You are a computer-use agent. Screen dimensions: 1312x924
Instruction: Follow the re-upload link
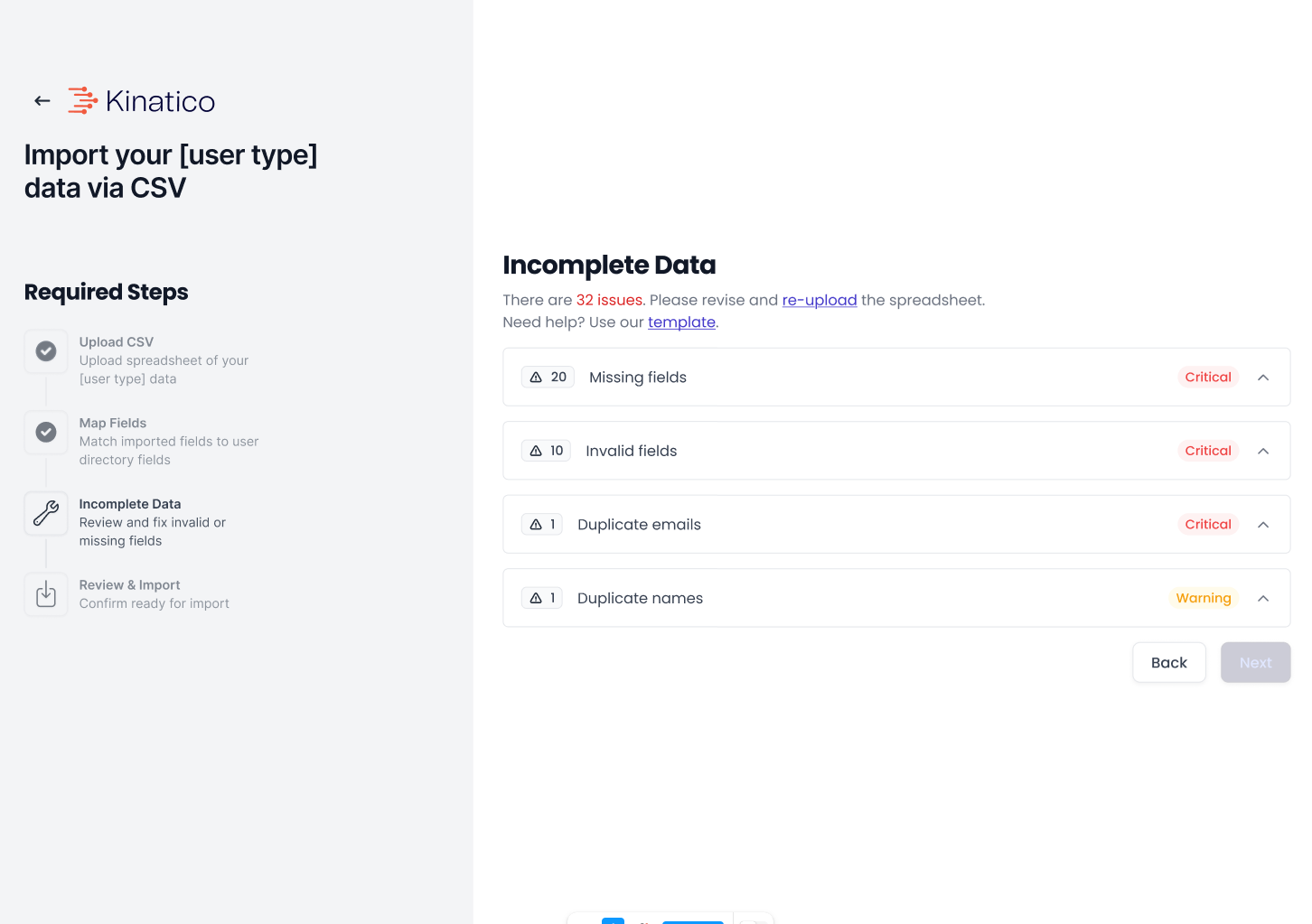(820, 300)
